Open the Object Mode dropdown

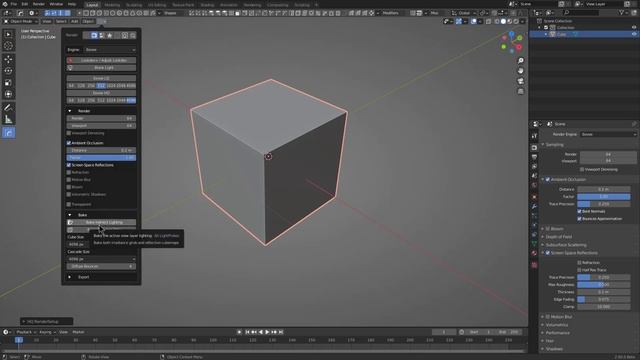pos(21,21)
